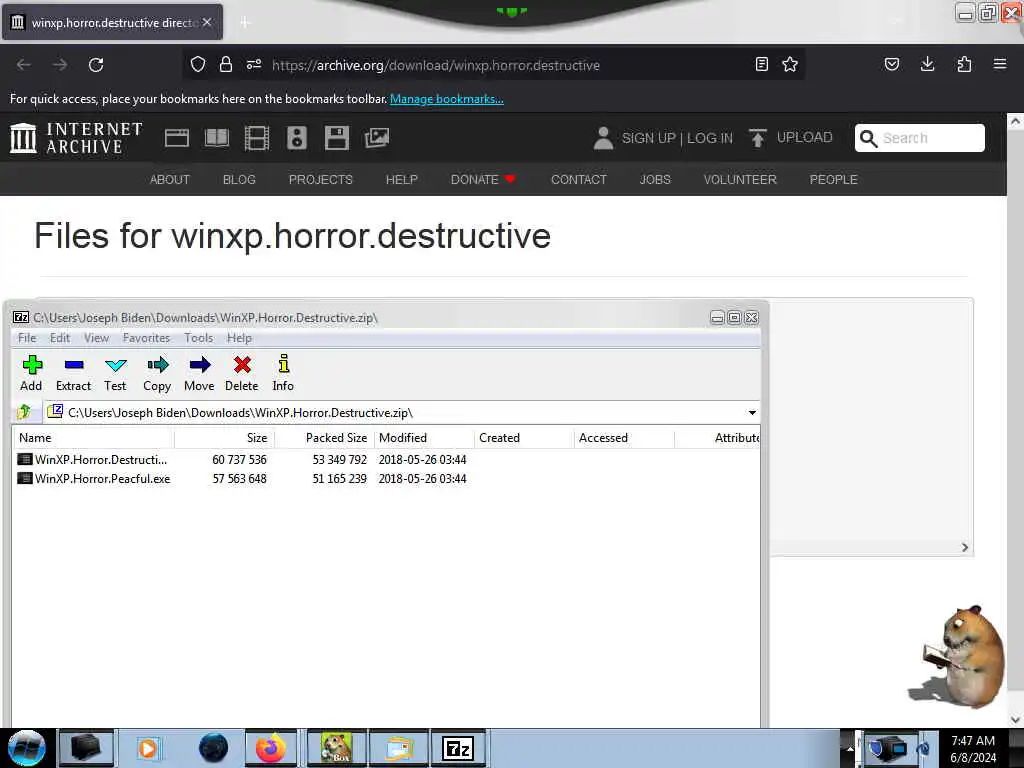Click the UPLOAD button
Image resolution: width=1024 pixels, height=768 pixels.
[x=791, y=138]
